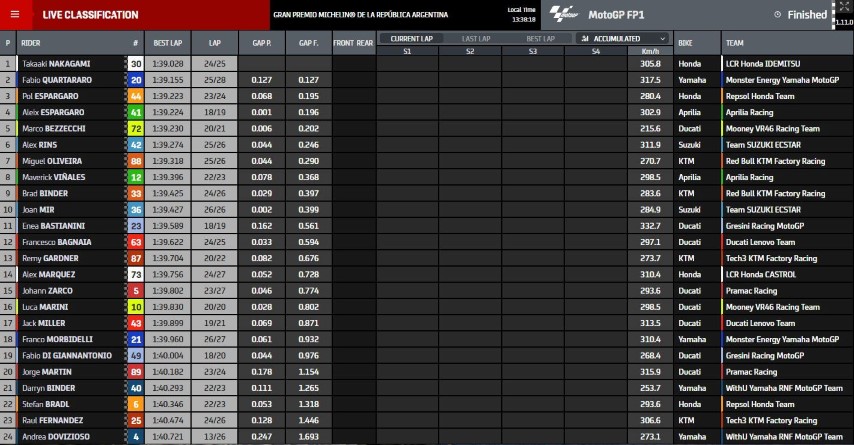Select rider Marco BEZZECCHI
This screenshot has width=854, height=445.
click(x=53, y=129)
